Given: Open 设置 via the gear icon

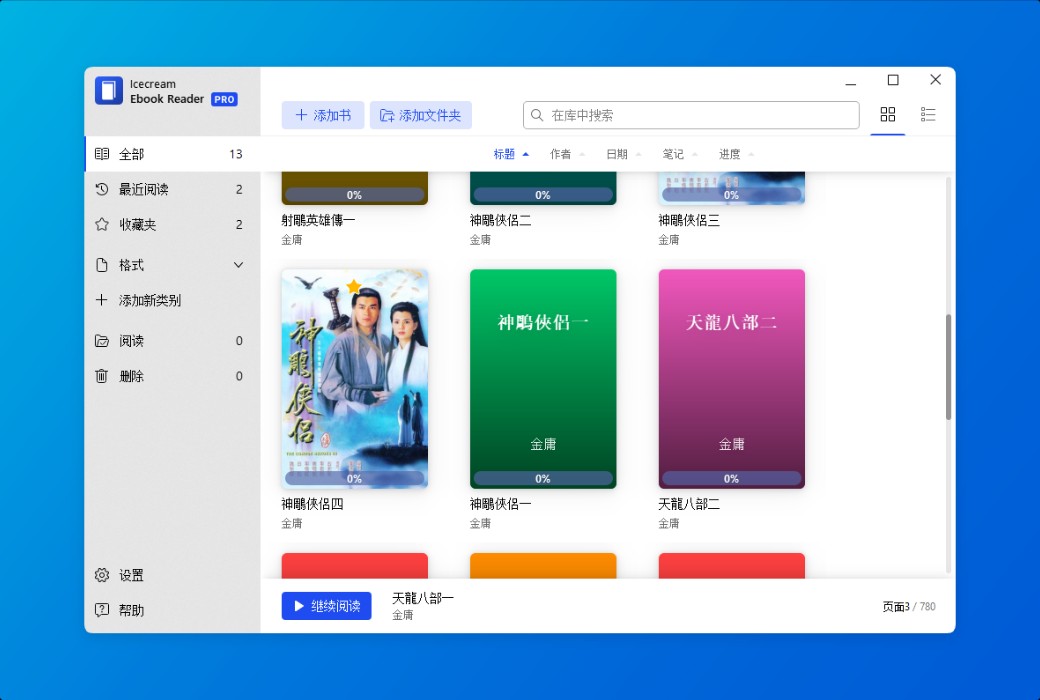Looking at the screenshot, I should 101,575.
